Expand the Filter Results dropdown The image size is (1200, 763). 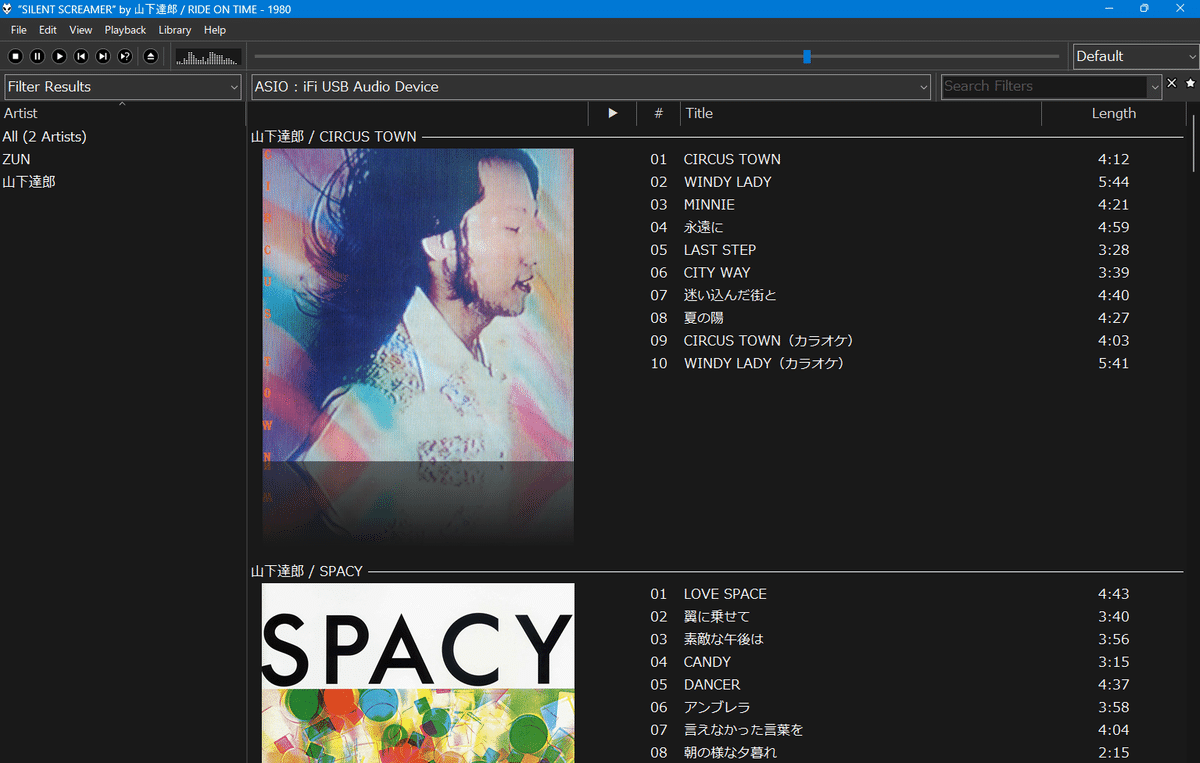123,87
